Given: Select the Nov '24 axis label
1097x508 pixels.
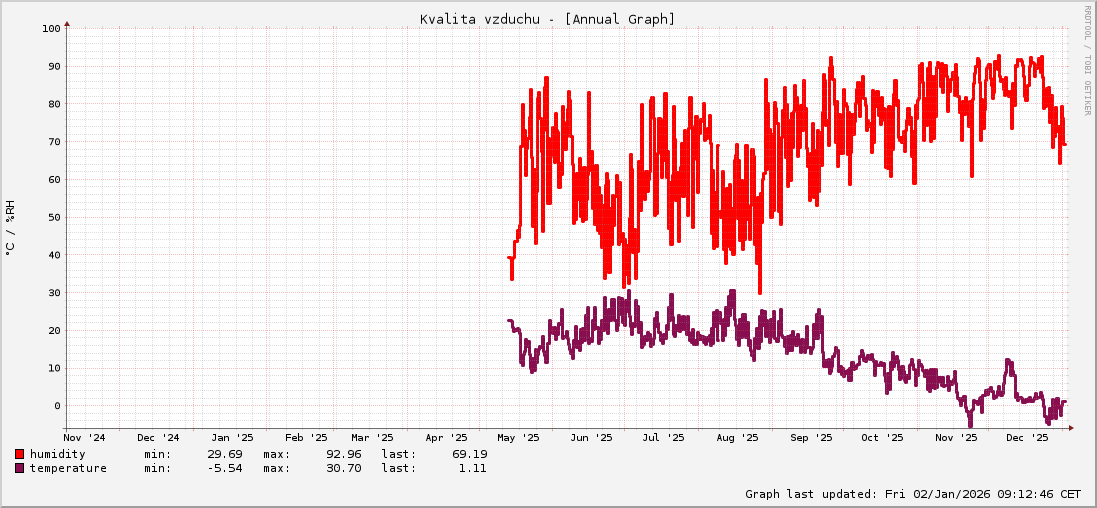Looking at the screenshot, I should [84, 438].
